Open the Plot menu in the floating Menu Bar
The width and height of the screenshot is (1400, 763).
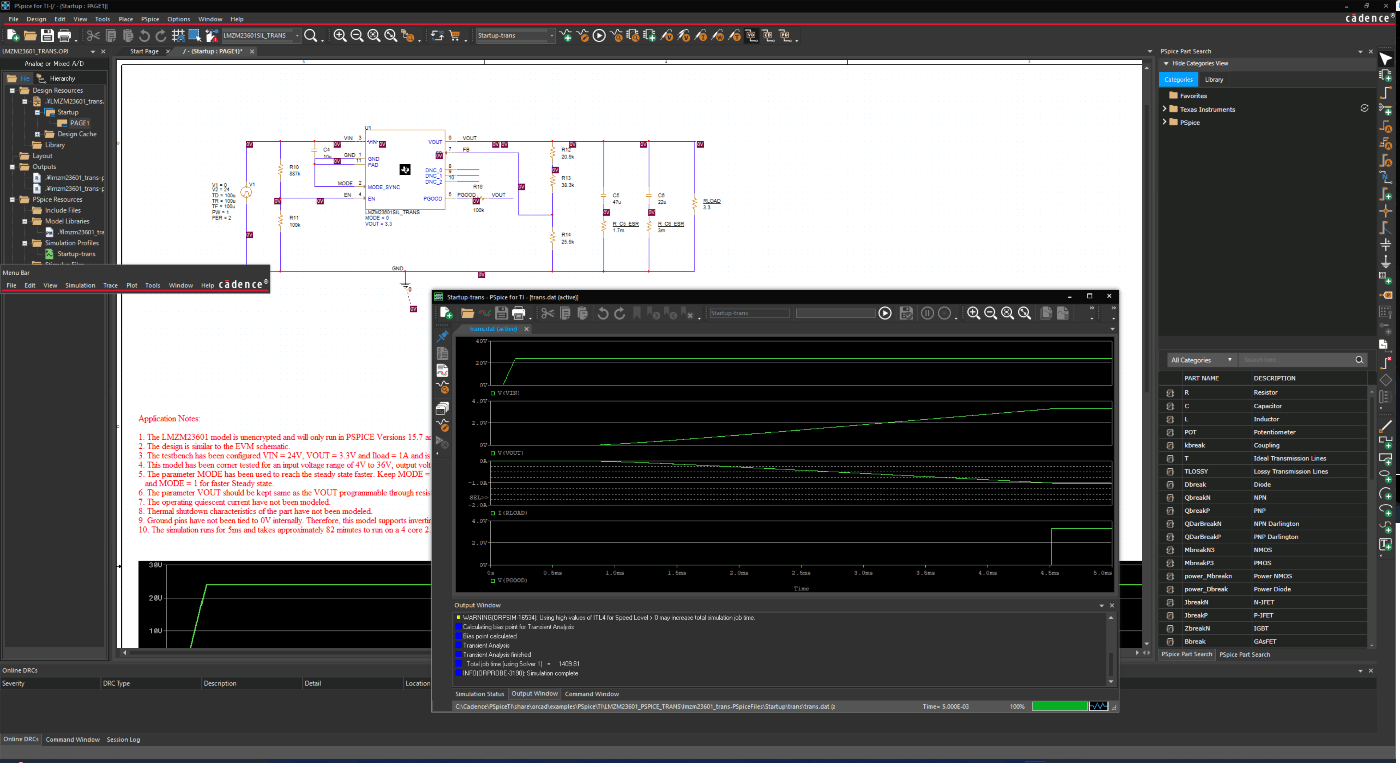[x=132, y=285]
